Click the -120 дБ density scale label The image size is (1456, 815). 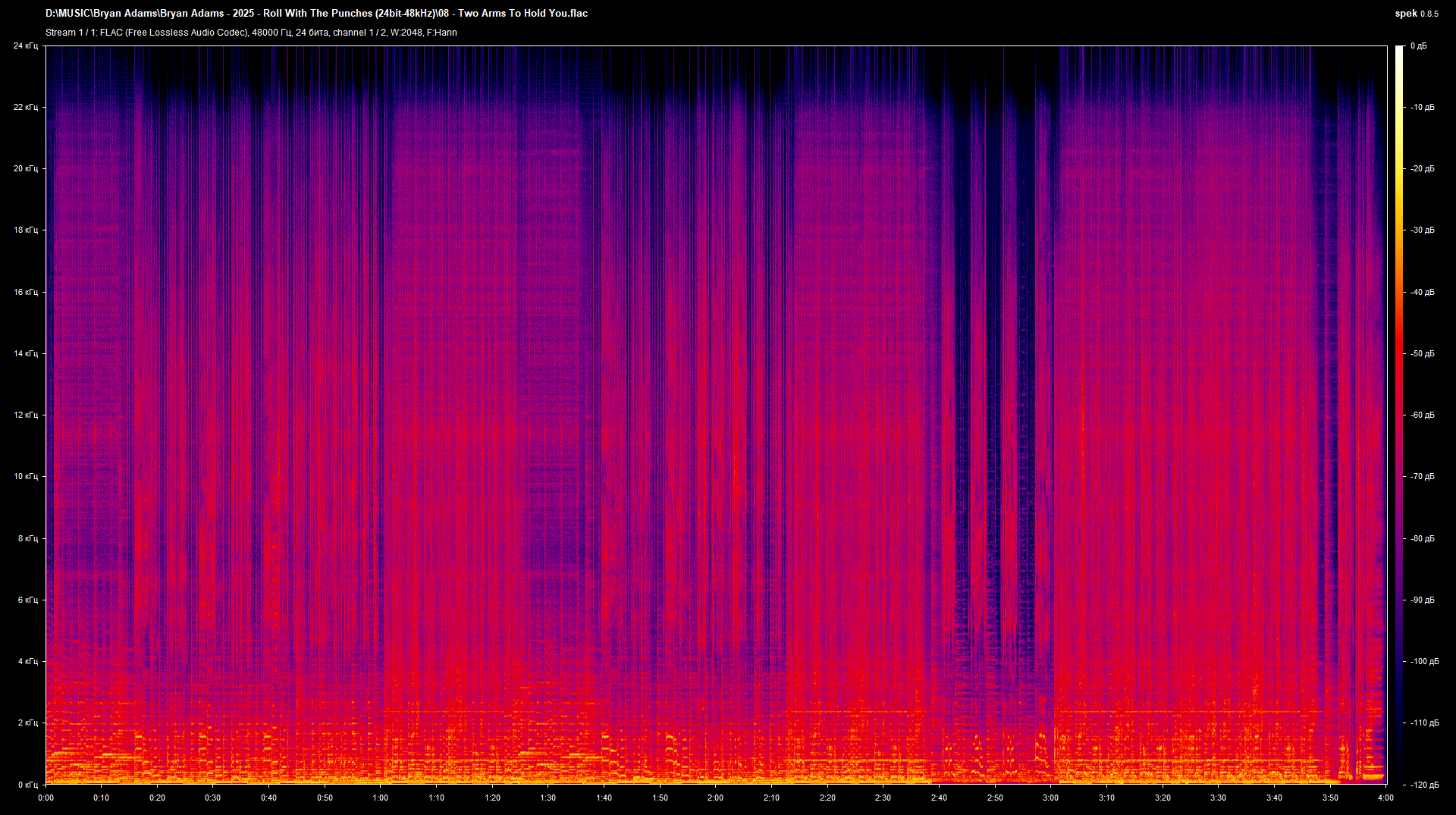[1423, 785]
